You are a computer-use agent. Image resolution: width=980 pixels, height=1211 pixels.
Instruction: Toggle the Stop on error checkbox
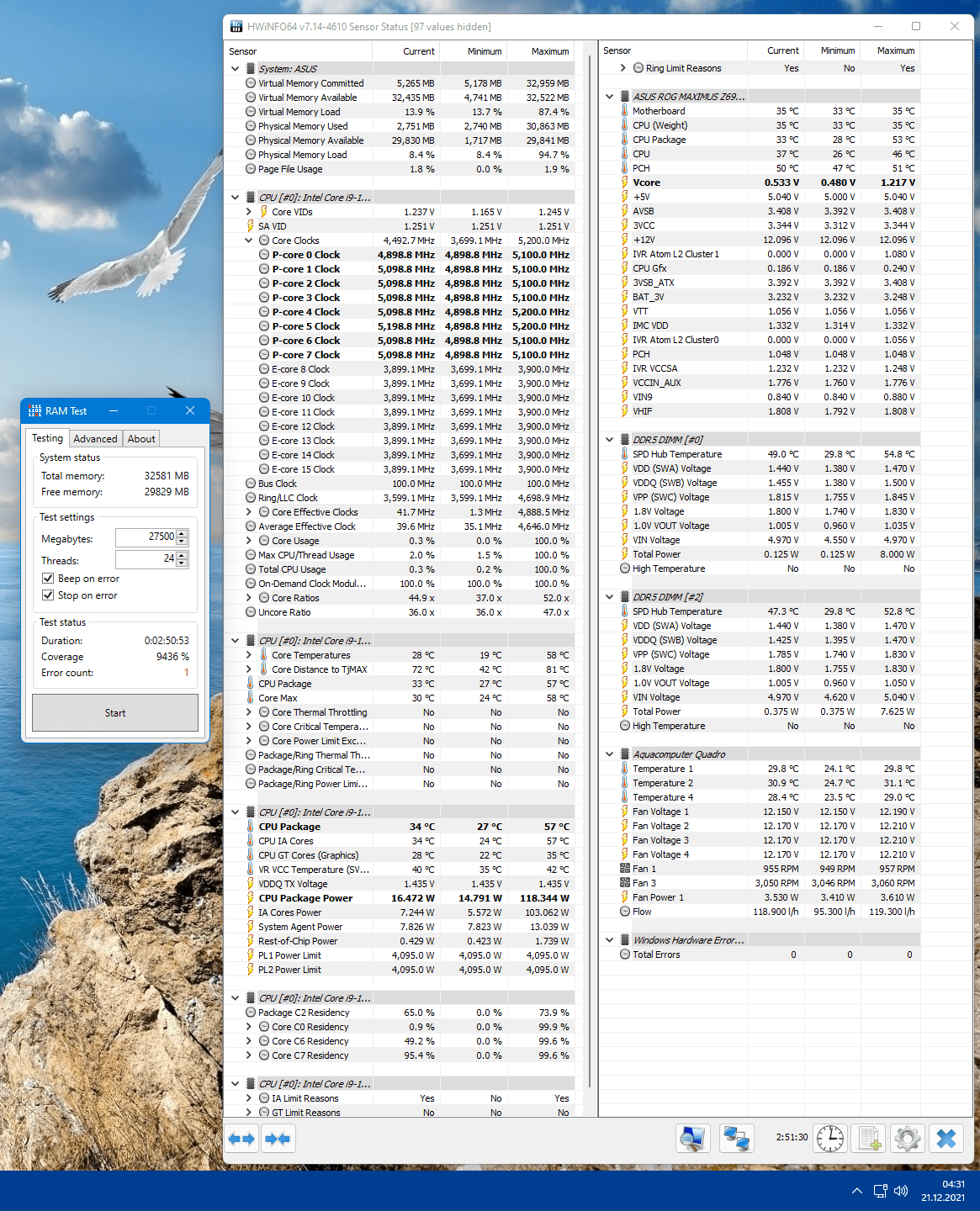tap(48, 595)
